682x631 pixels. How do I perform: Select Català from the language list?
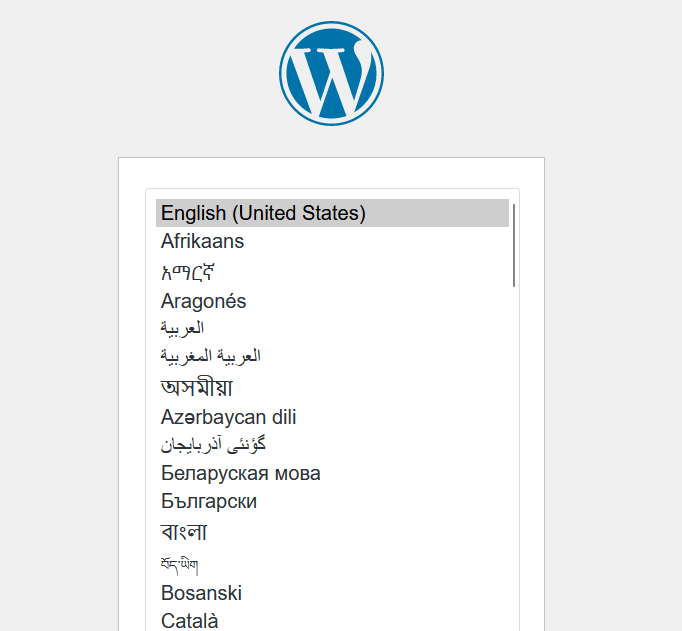pos(189,620)
